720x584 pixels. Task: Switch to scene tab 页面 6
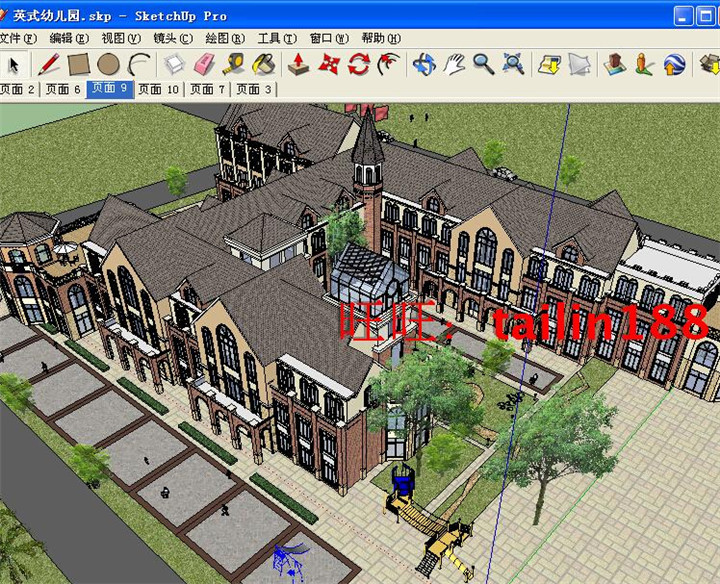[x=63, y=89]
